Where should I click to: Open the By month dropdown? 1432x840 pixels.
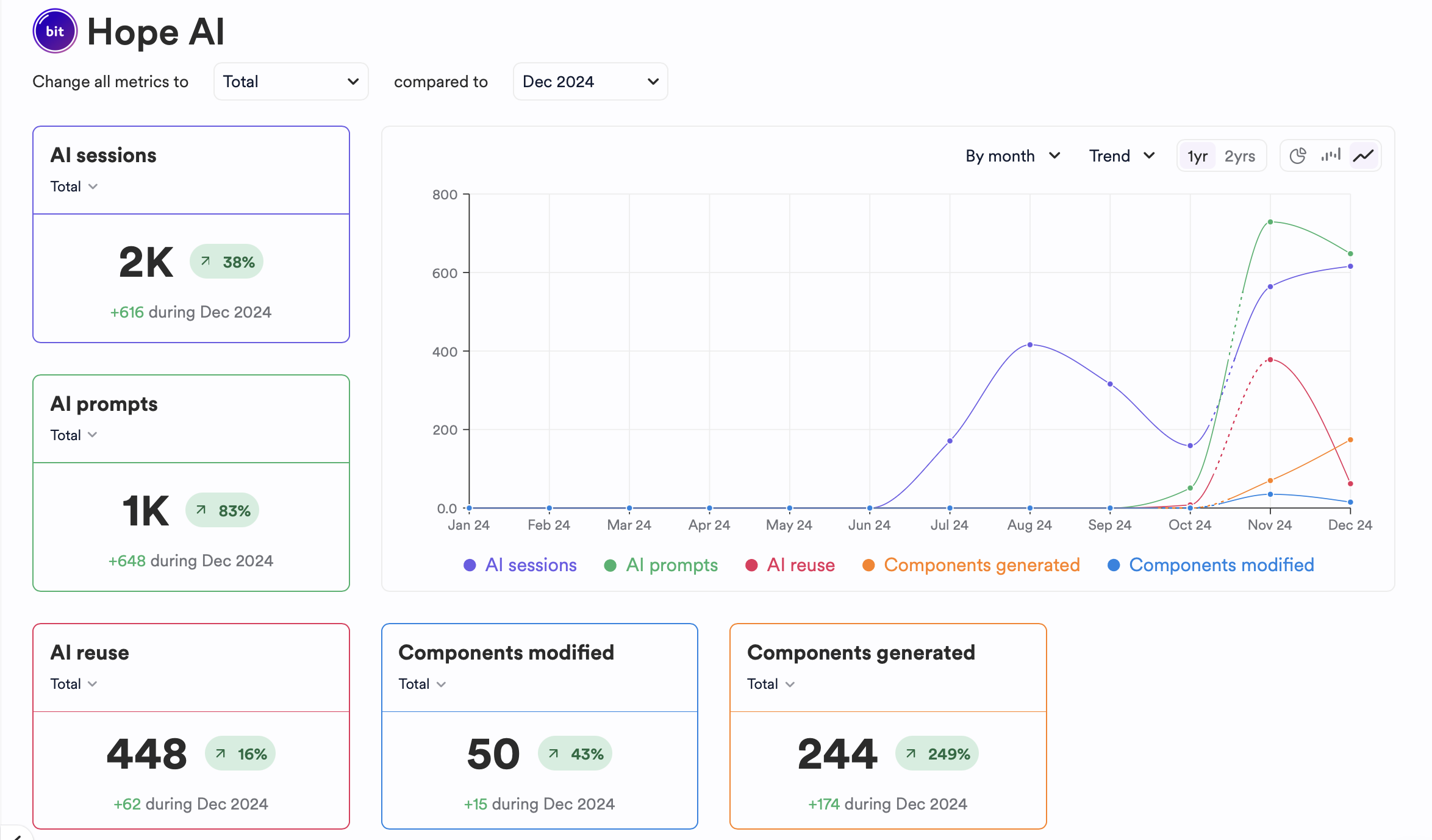point(1012,156)
